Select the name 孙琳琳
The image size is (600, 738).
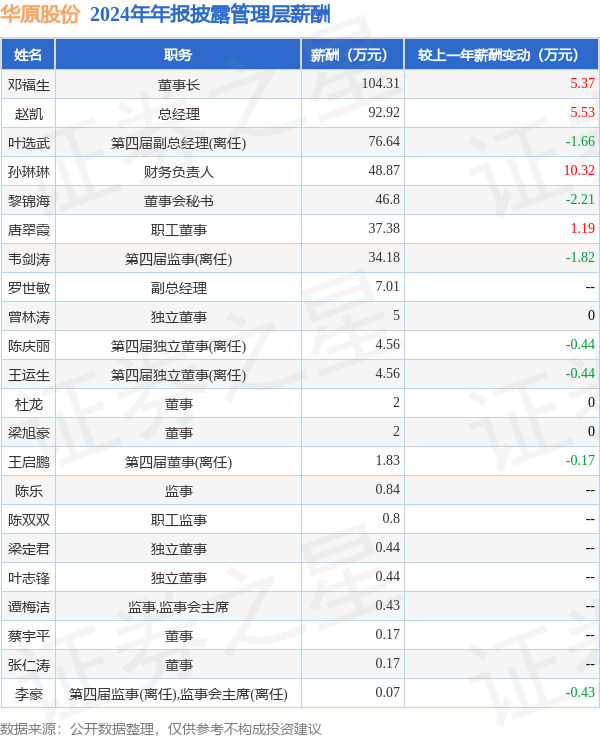coord(29,172)
